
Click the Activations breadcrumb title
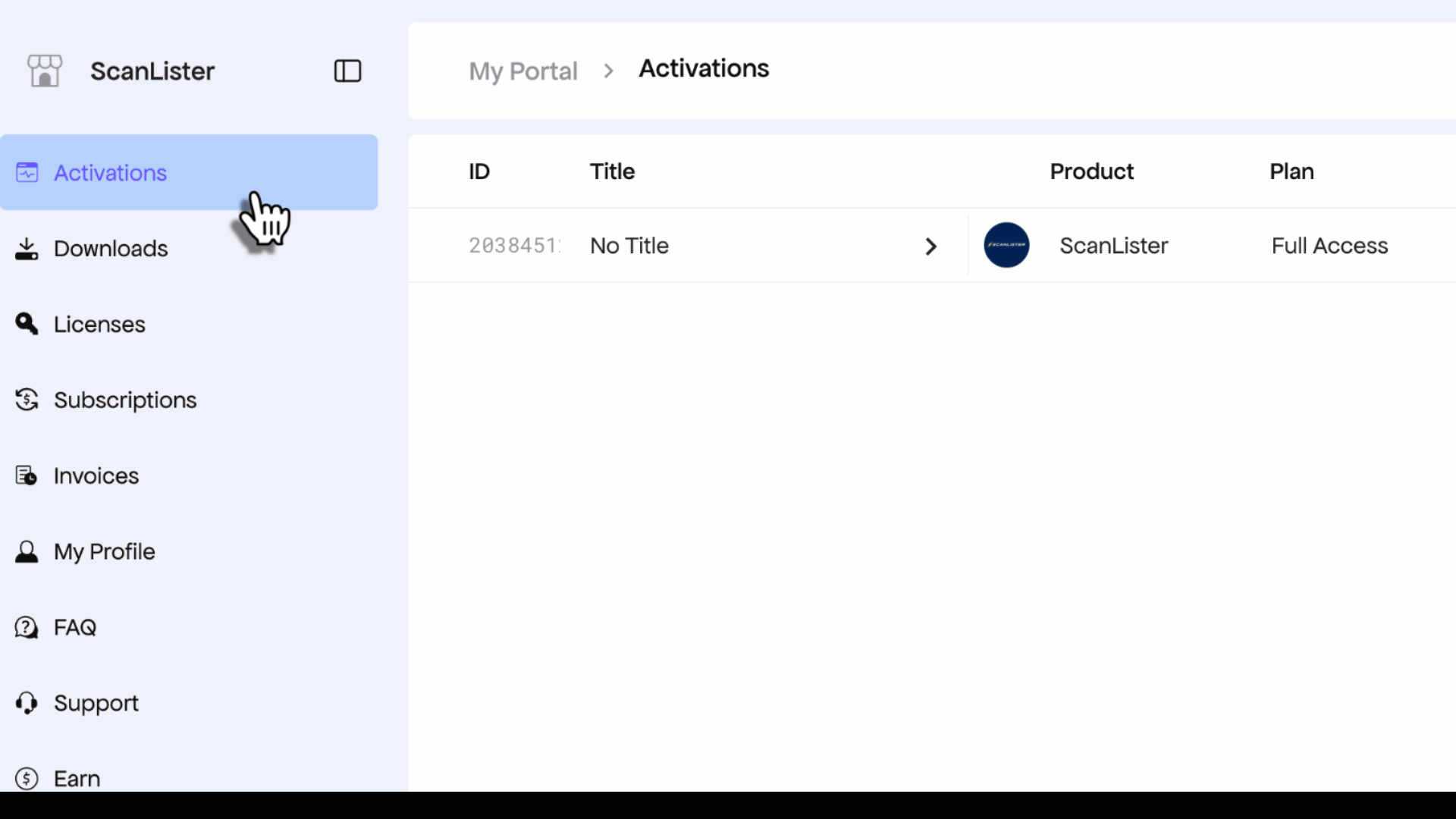704,68
